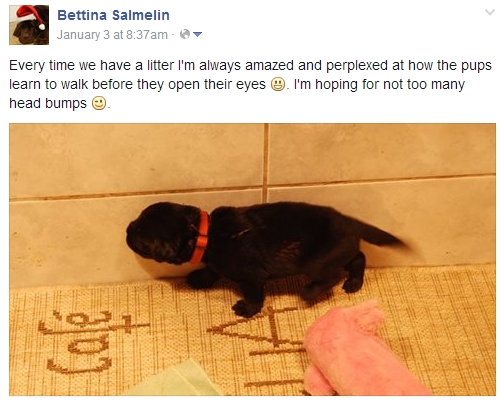
Task: Open the puppy photo in the post
Action: tap(252, 259)
